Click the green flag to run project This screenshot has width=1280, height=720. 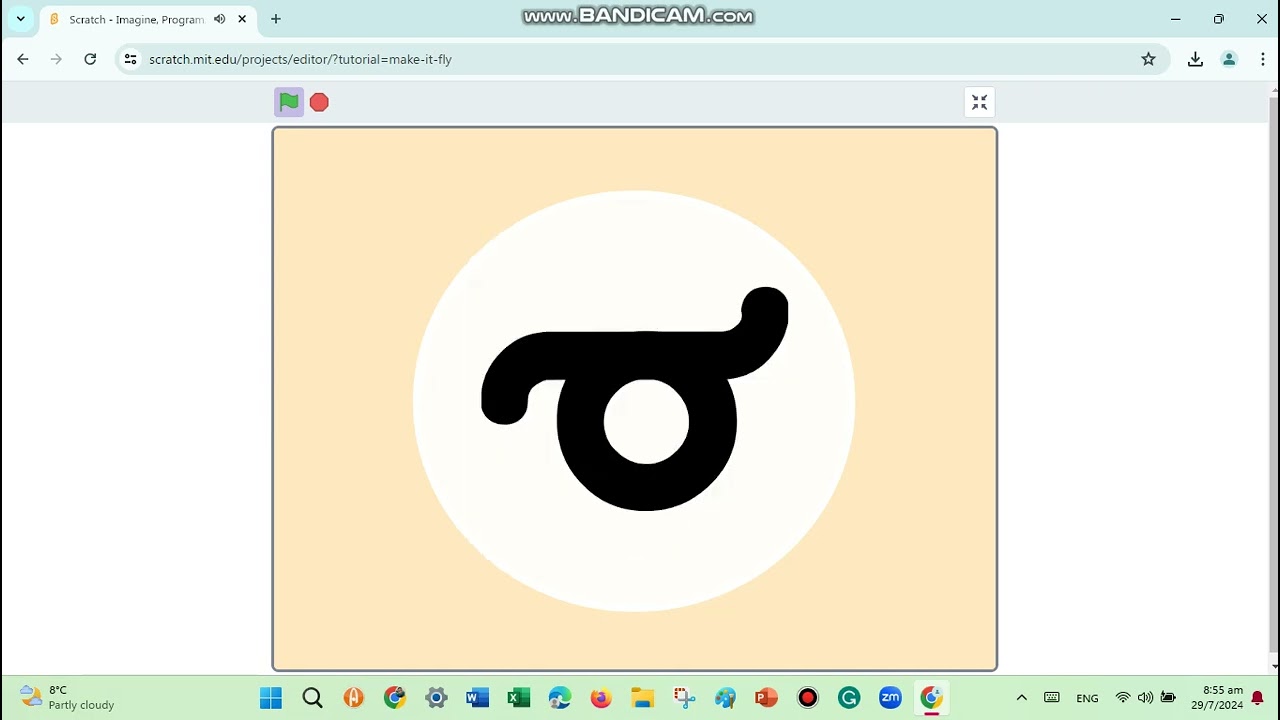[289, 102]
